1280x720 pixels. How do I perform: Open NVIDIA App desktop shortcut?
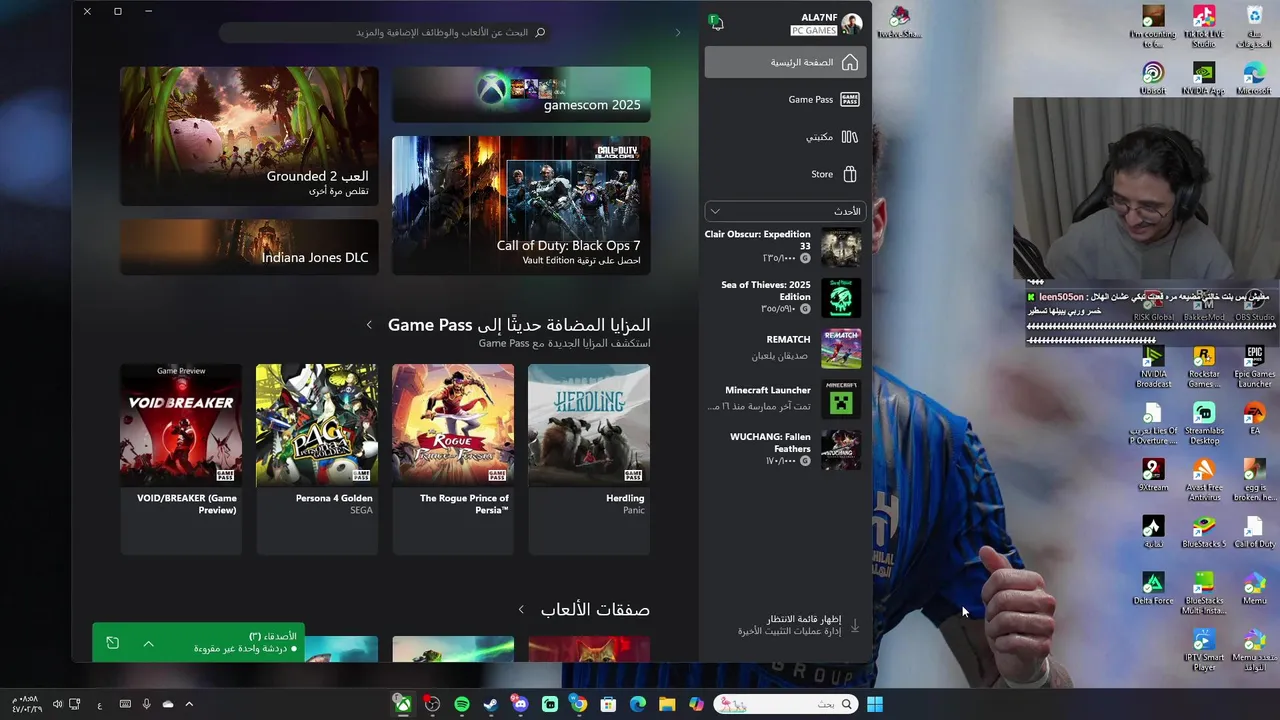pyautogui.click(x=1203, y=79)
